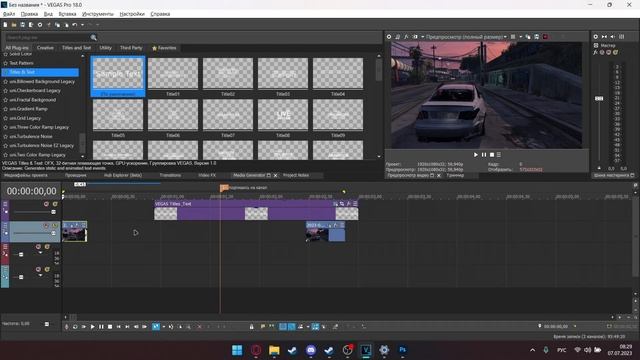
Task: Close the Media Generator tab
Action: (x=276, y=176)
